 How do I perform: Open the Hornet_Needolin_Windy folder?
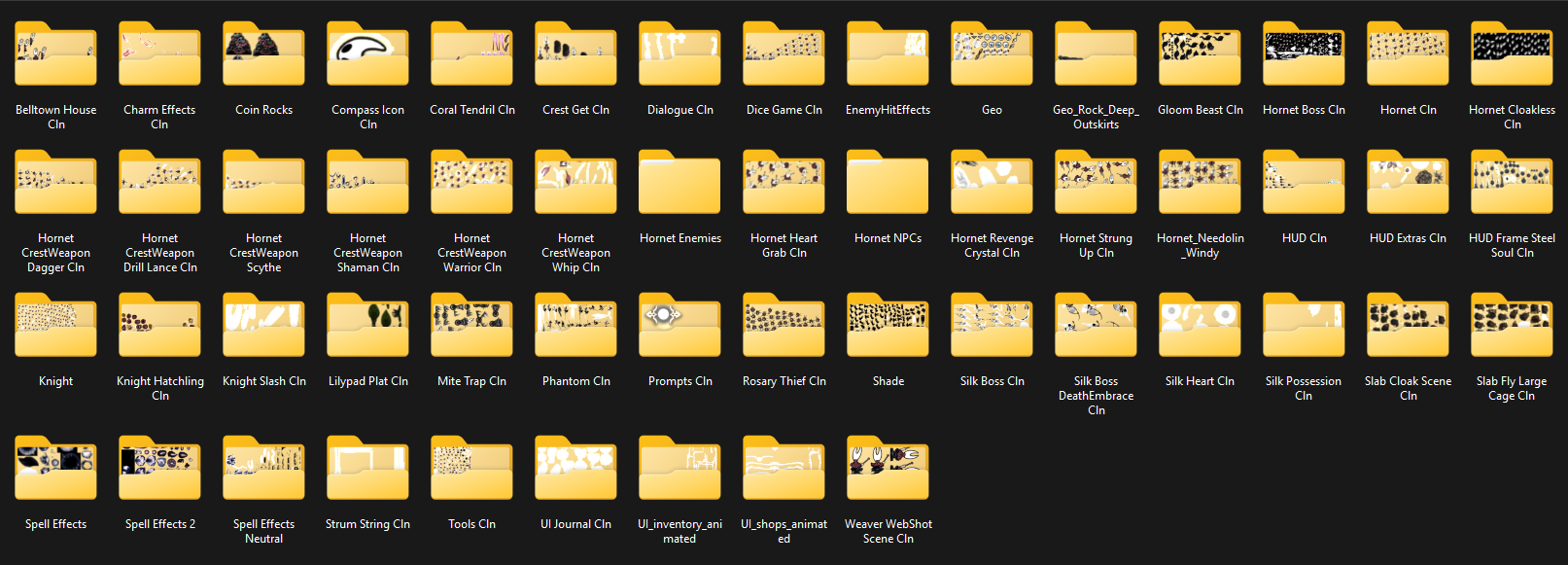click(x=1200, y=182)
